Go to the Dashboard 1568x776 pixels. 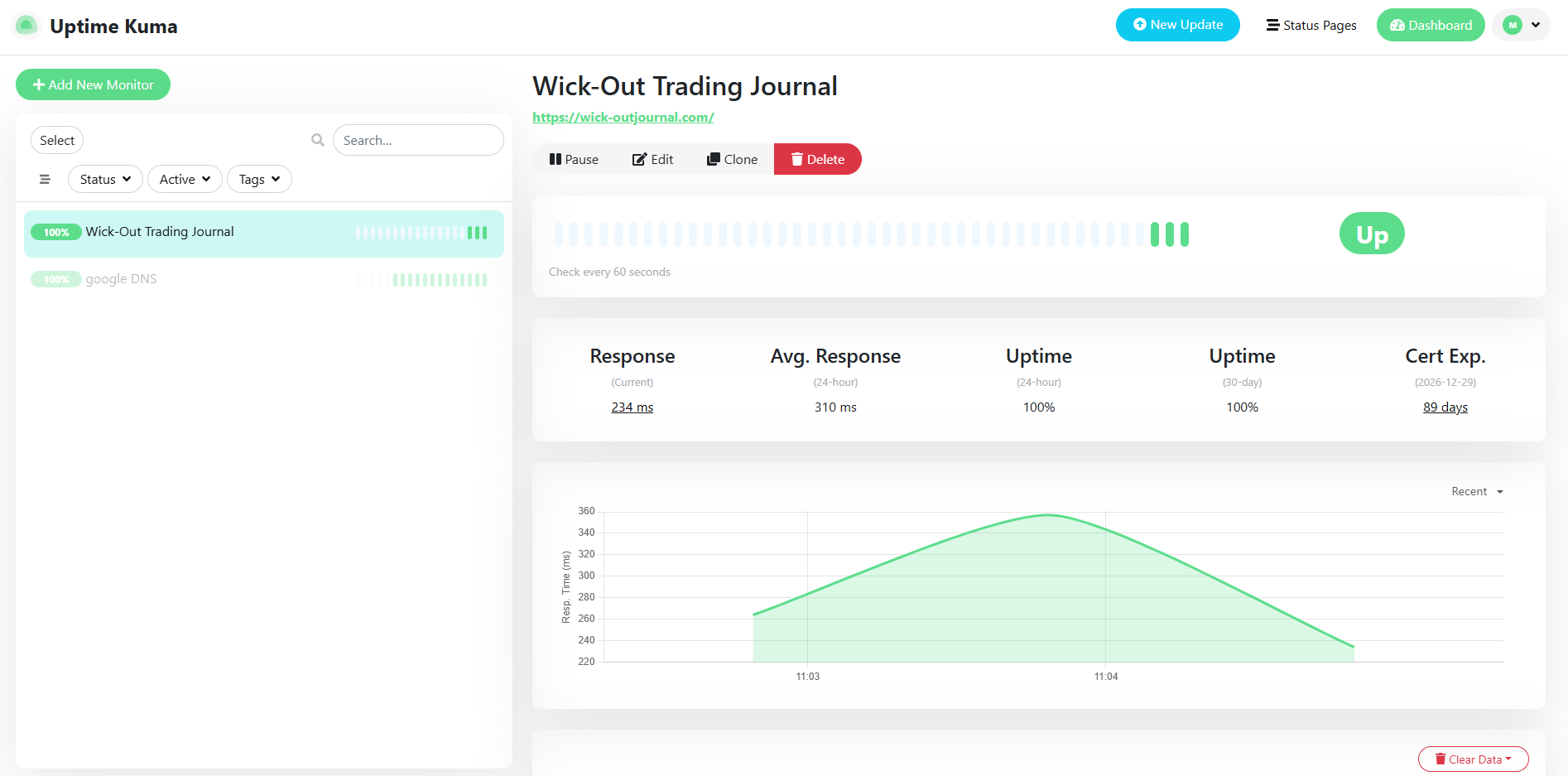(1431, 25)
